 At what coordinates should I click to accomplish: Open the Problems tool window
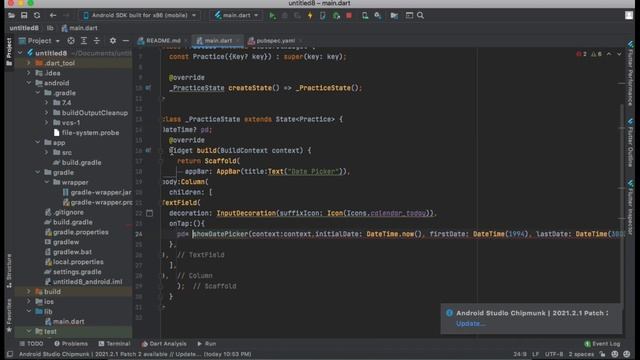(x=71, y=344)
